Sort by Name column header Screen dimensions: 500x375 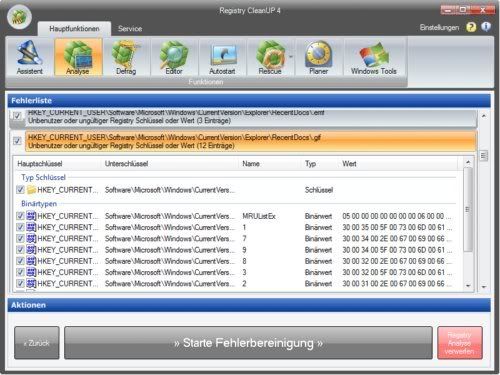[270, 164]
